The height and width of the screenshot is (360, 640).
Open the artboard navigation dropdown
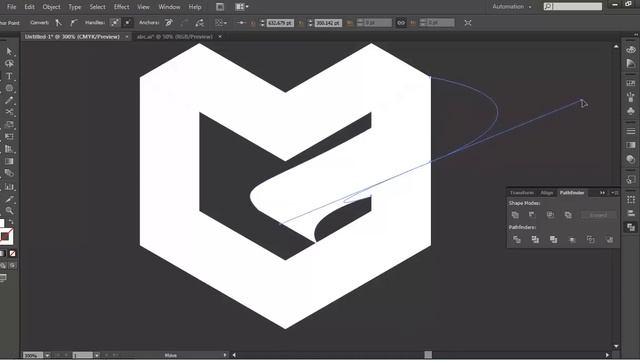click(x=96, y=356)
